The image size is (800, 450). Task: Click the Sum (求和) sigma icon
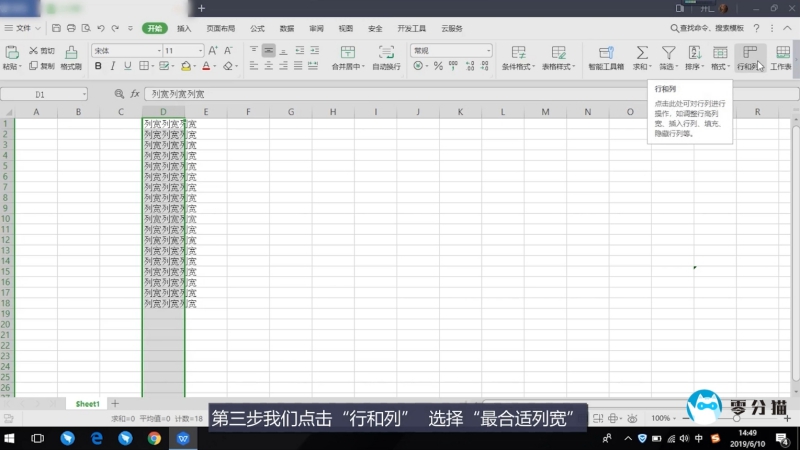[642, 51]
